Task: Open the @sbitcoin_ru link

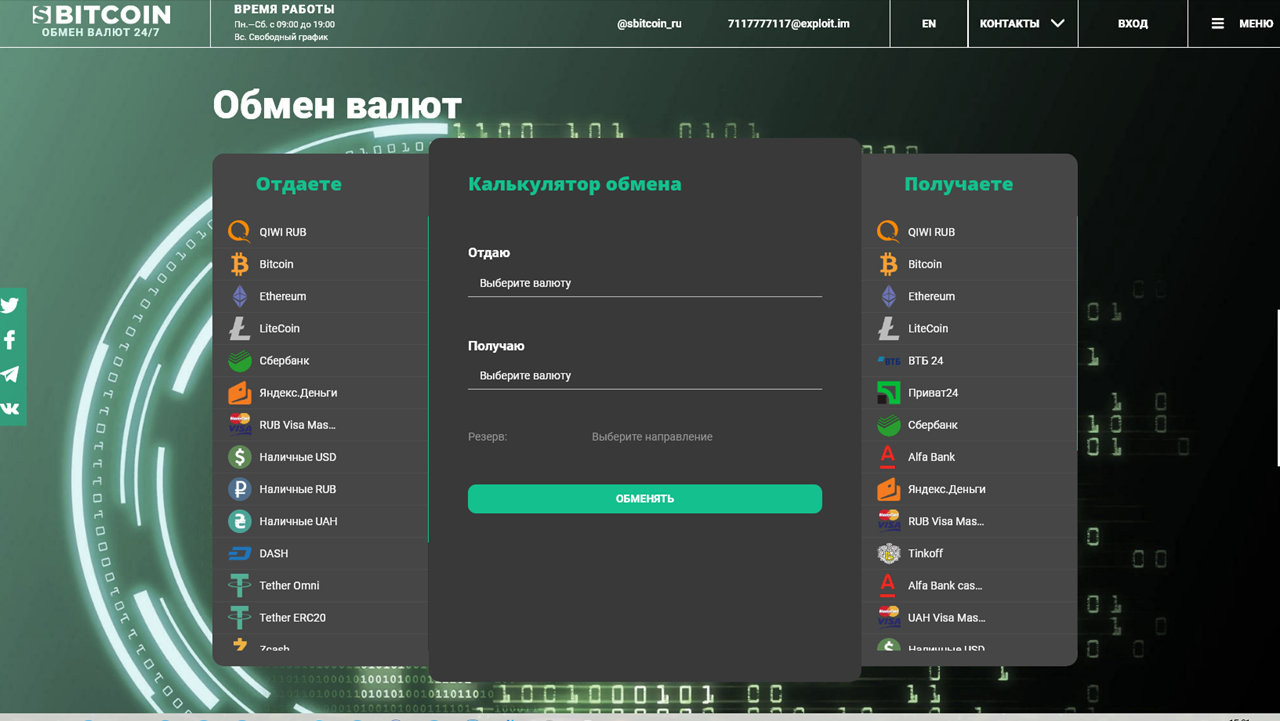Action: (649, 23)
